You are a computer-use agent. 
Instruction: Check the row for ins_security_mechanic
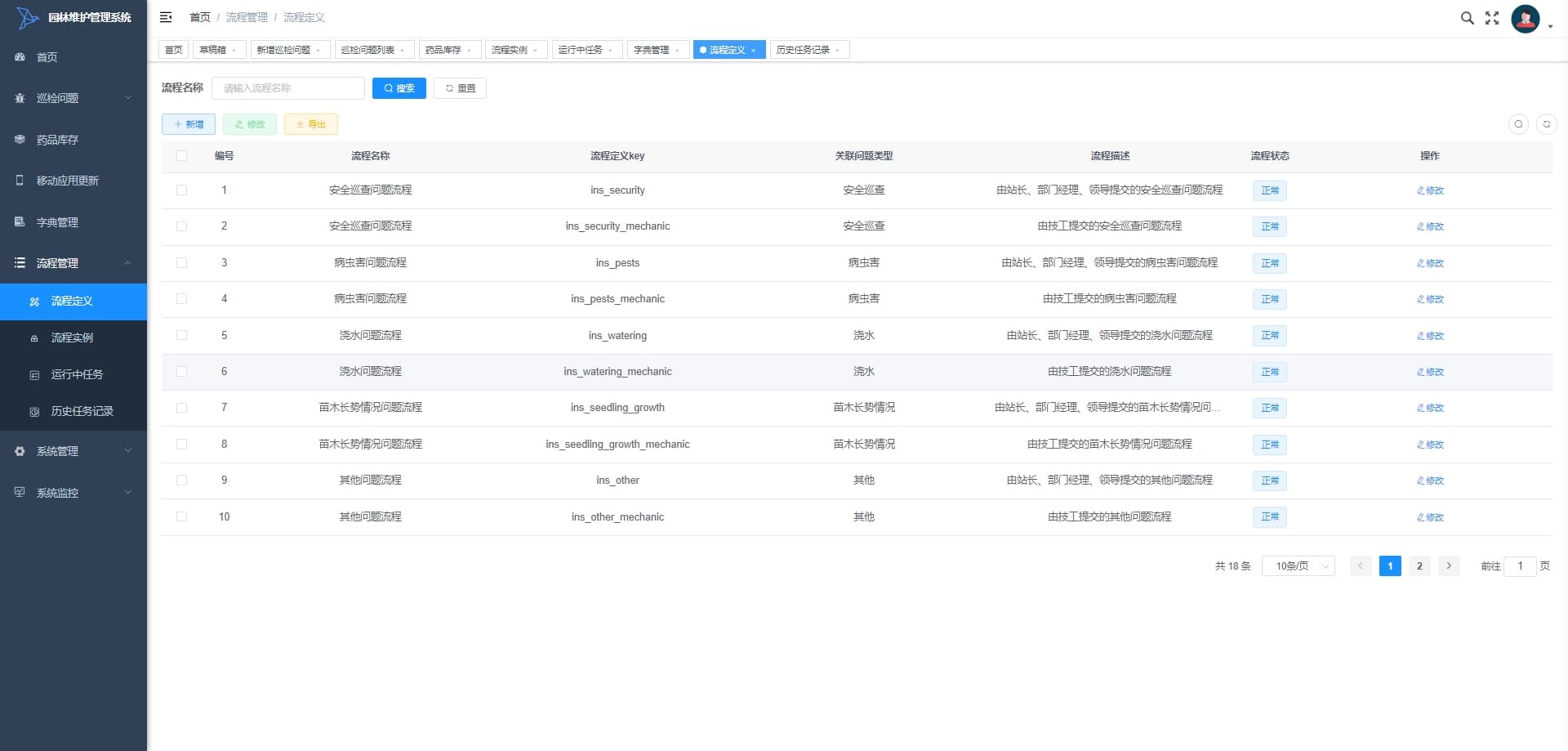pos(181,226)
